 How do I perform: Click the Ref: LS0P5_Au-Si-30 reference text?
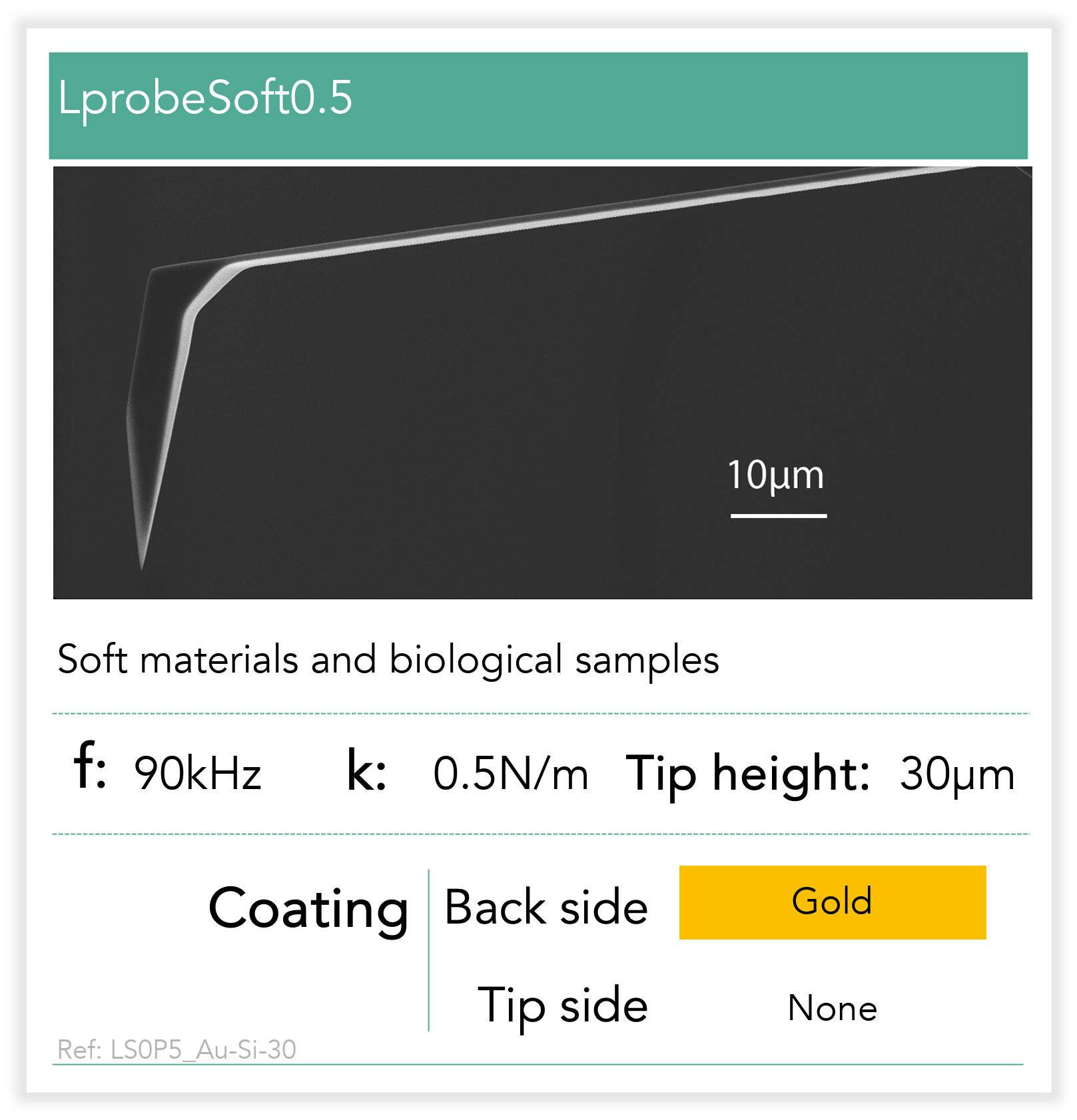(177, 1050)
